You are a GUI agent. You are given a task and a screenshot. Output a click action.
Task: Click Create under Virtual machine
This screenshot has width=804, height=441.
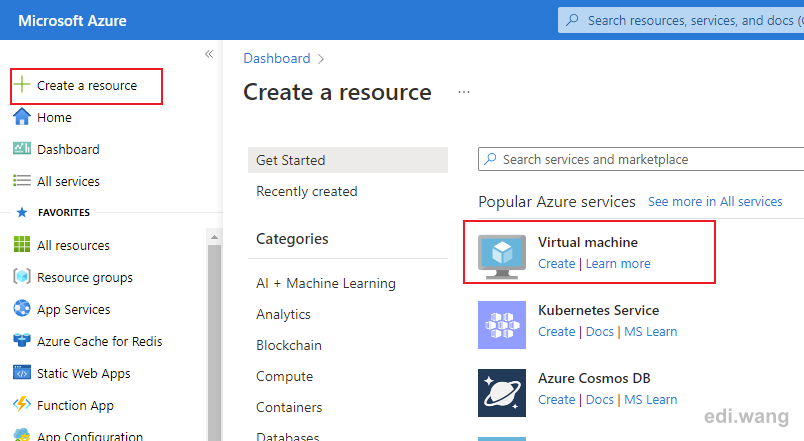coord(556,264)
